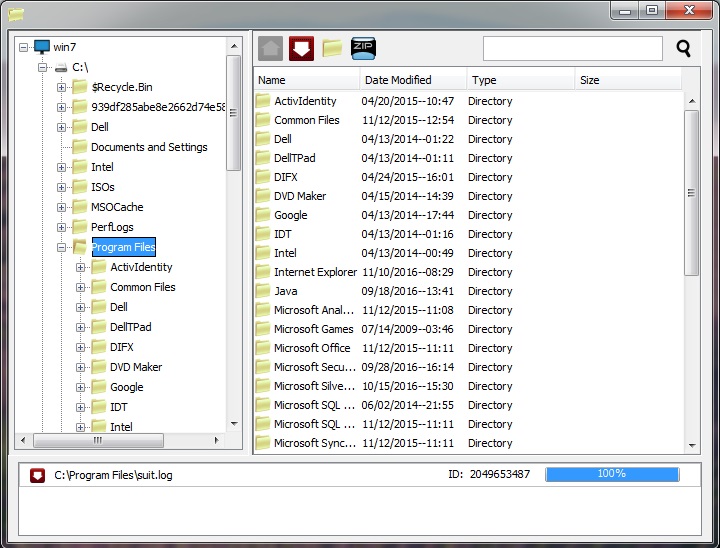This screenshot has height=548, width=720.
Task: Select the Dell folder under C:\ in tree
Action: click(100, 127)
